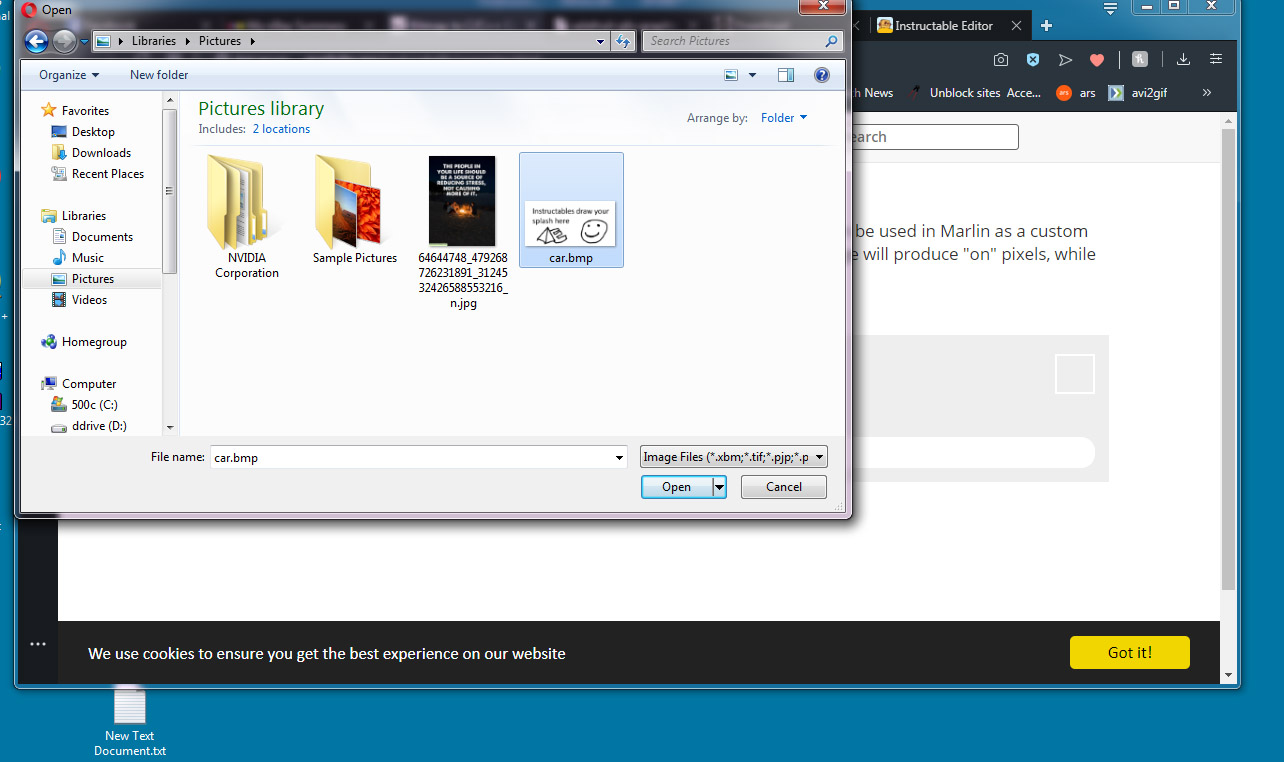Go back in the Open dialog
Image resolution: width=1284 pixels, height=762 pixels.
36,41
